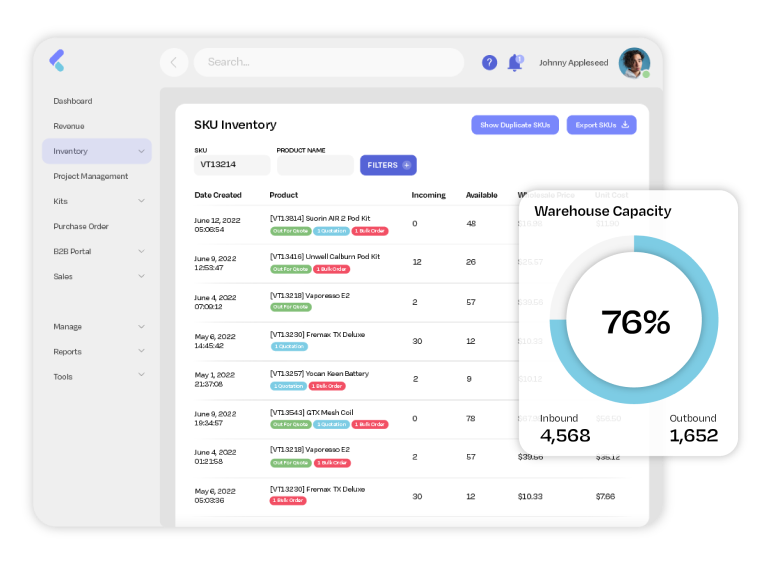The width and height of the screenshot is (763, 564).
Task: Click the Outbound 1,652 value
Action: [693, 436]
